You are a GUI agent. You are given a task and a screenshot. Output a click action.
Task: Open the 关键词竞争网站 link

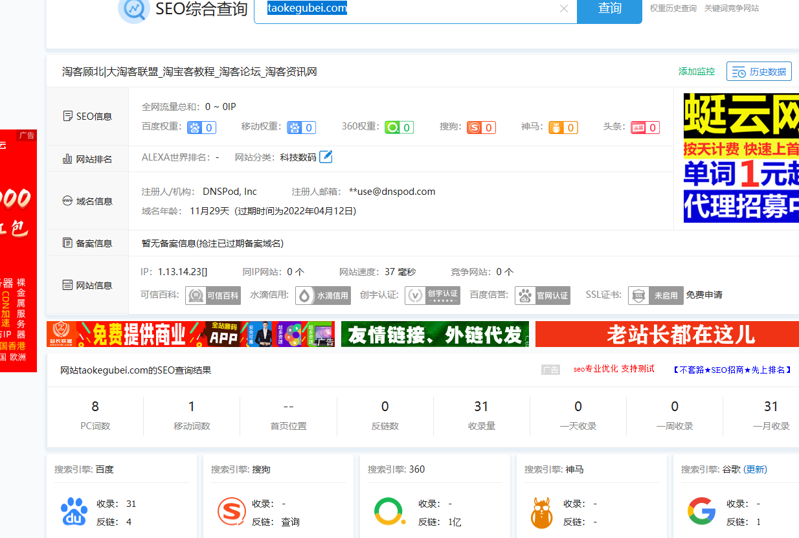[731, 8]
